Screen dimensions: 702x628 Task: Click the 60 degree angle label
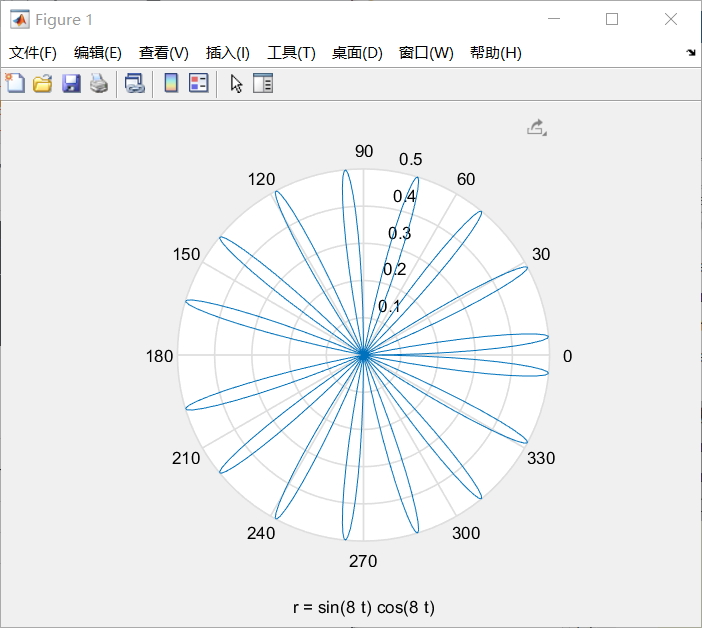pos(466,179)
